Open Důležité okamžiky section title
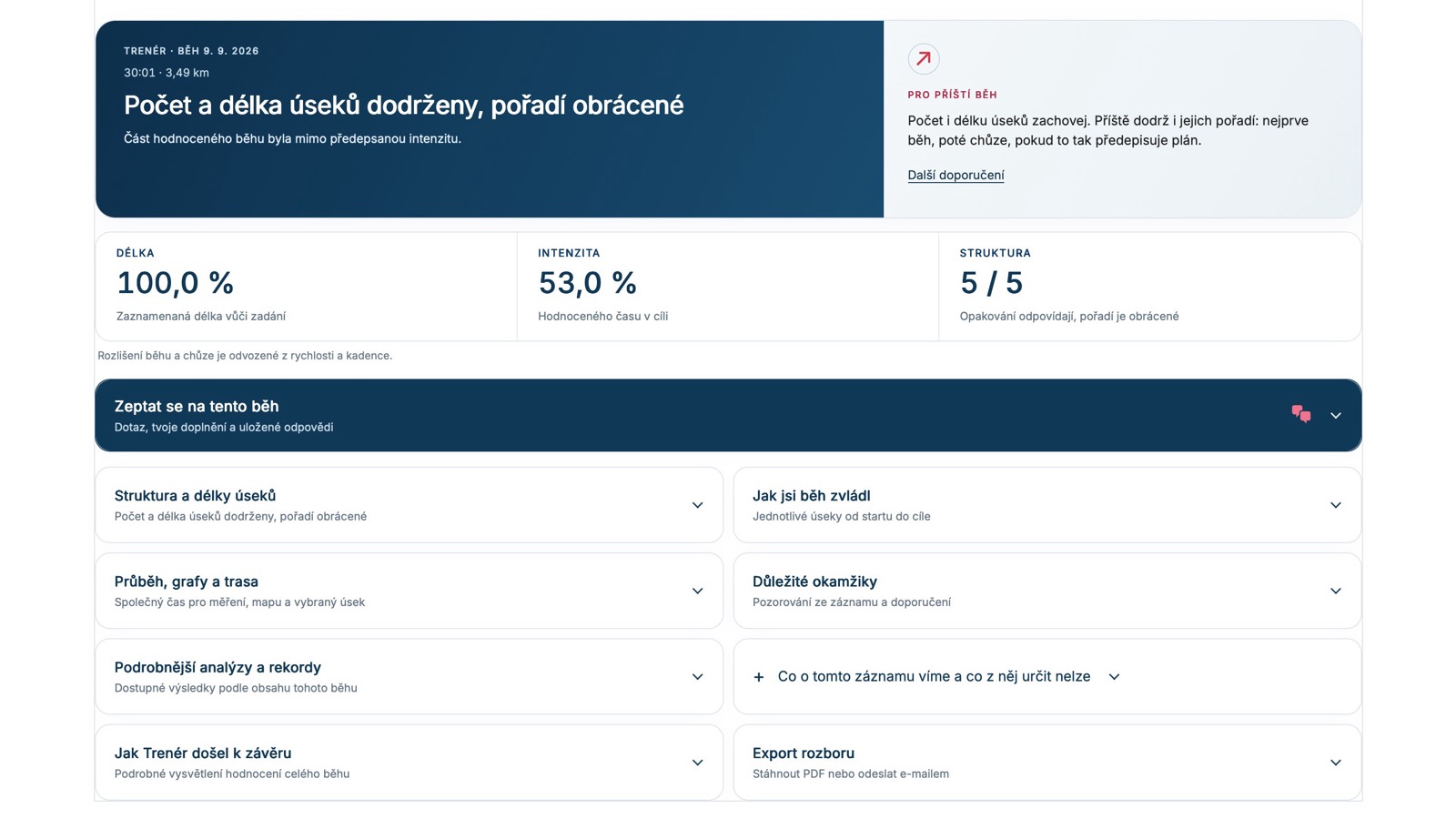Viewport: 1456px width, 819px height. (814, 581)
